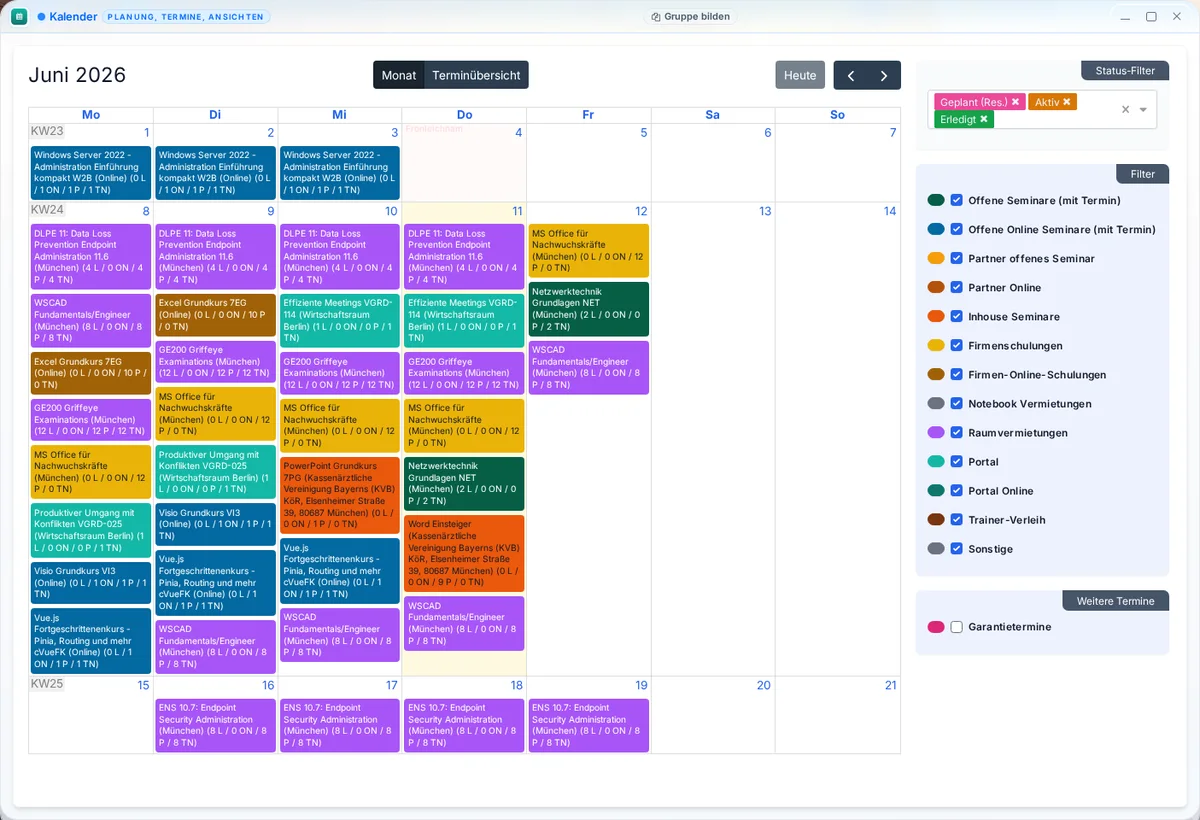This screenshot has height=820, width=1200.
Task: Click Planung, Termine, Ansichten title badge
Action: coord(186,17)
